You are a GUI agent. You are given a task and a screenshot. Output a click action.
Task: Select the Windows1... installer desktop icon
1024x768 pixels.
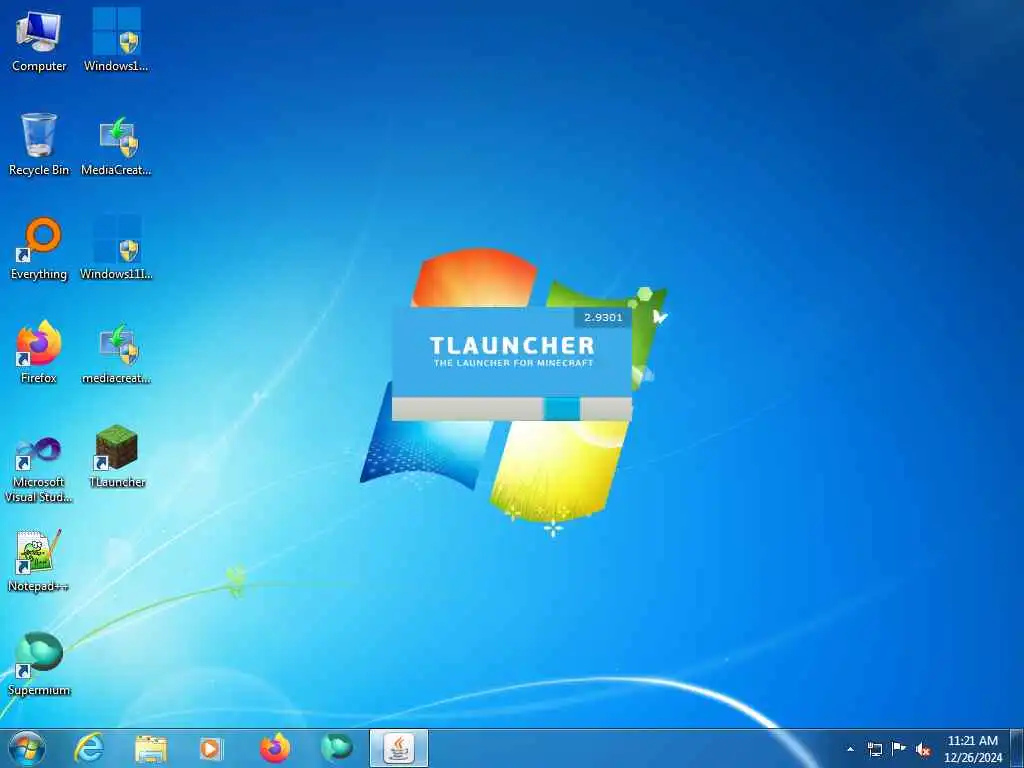pyautogui.click(x=116, y=40)
